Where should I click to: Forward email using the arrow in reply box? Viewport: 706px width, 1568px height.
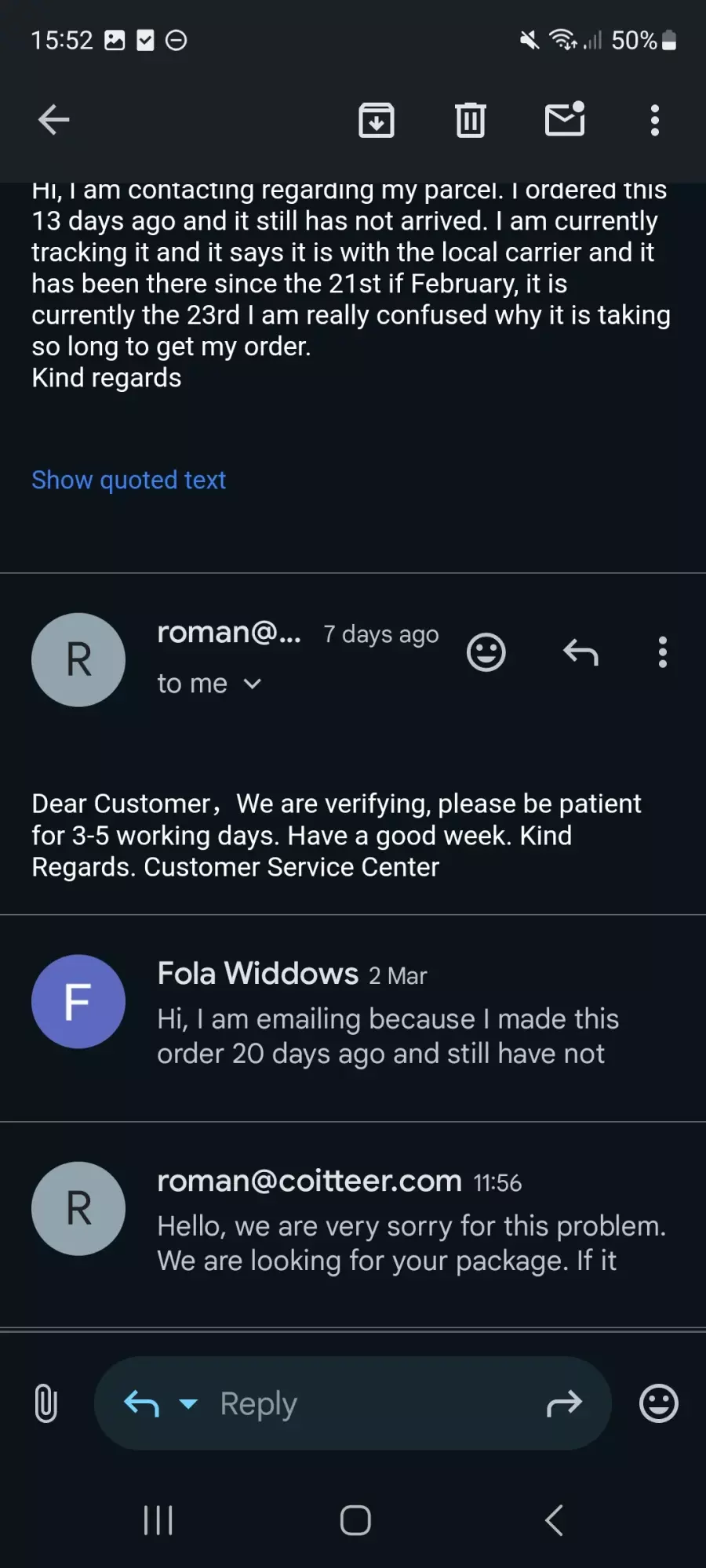[x=565, y=1403]
